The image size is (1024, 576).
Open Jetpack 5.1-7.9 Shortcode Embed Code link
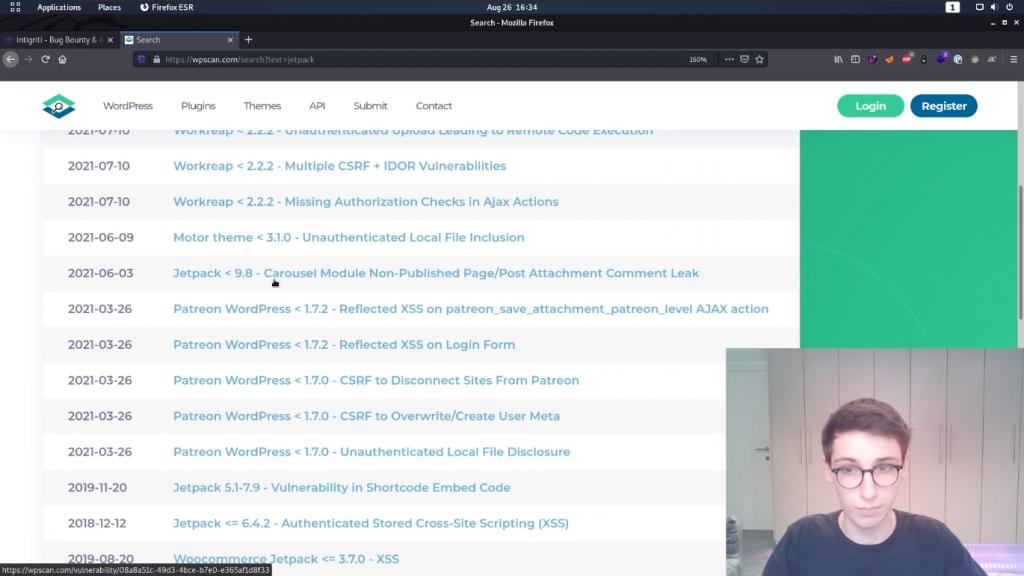point(342,488)
